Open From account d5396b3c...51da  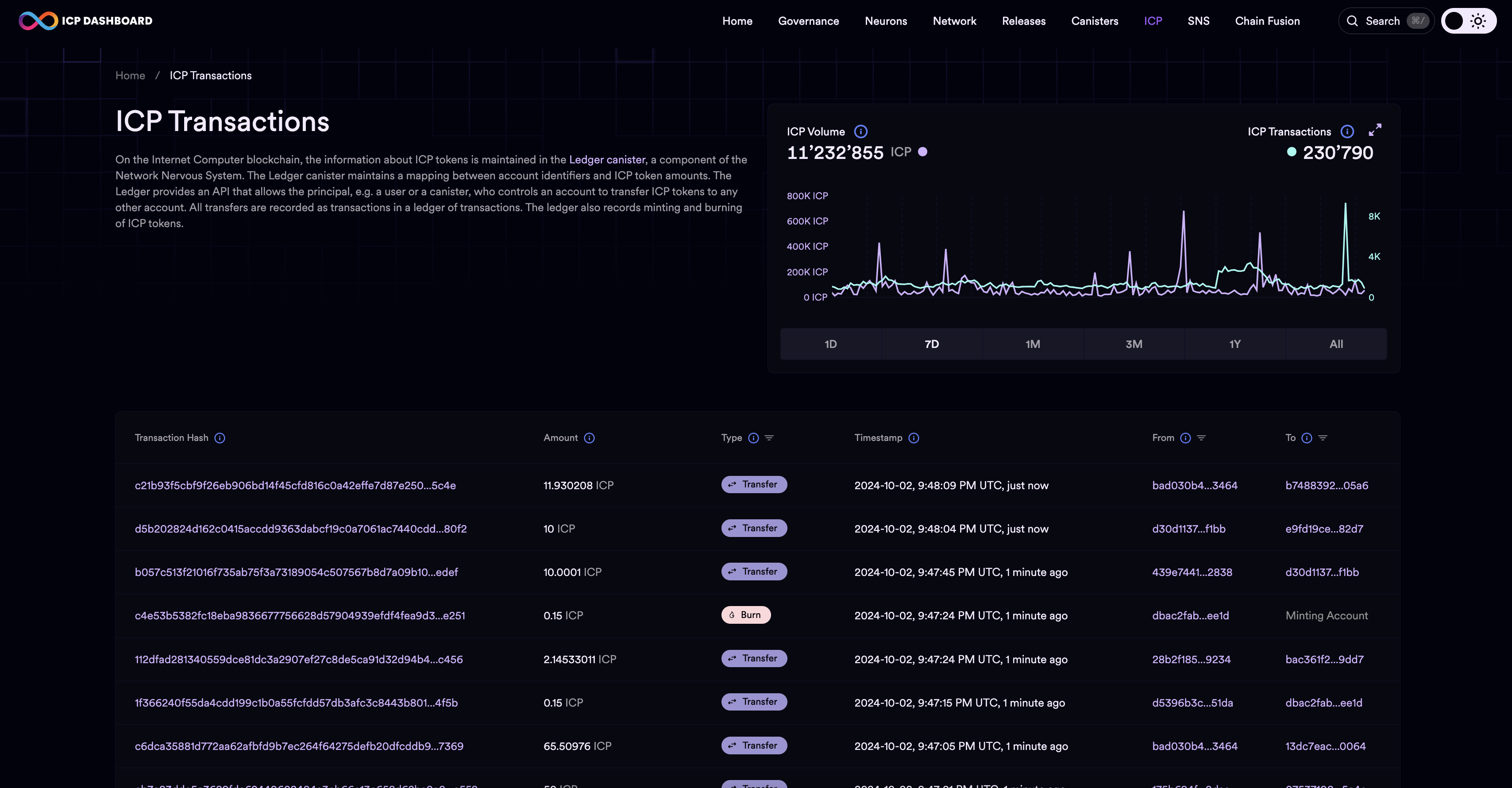1192,703
